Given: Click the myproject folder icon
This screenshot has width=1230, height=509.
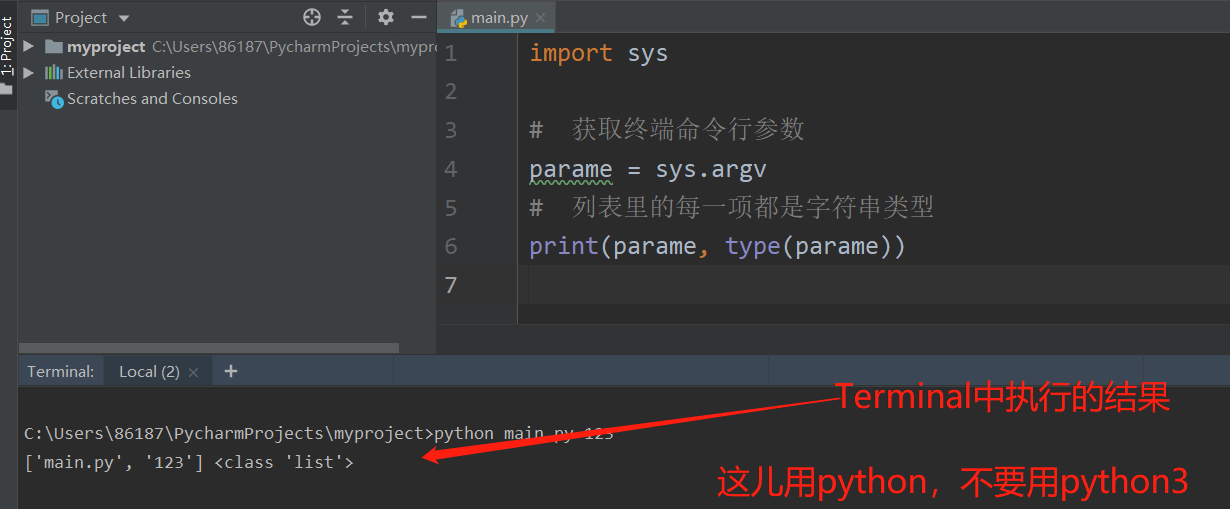Looking at the screenshot, I should coord(53,47).
